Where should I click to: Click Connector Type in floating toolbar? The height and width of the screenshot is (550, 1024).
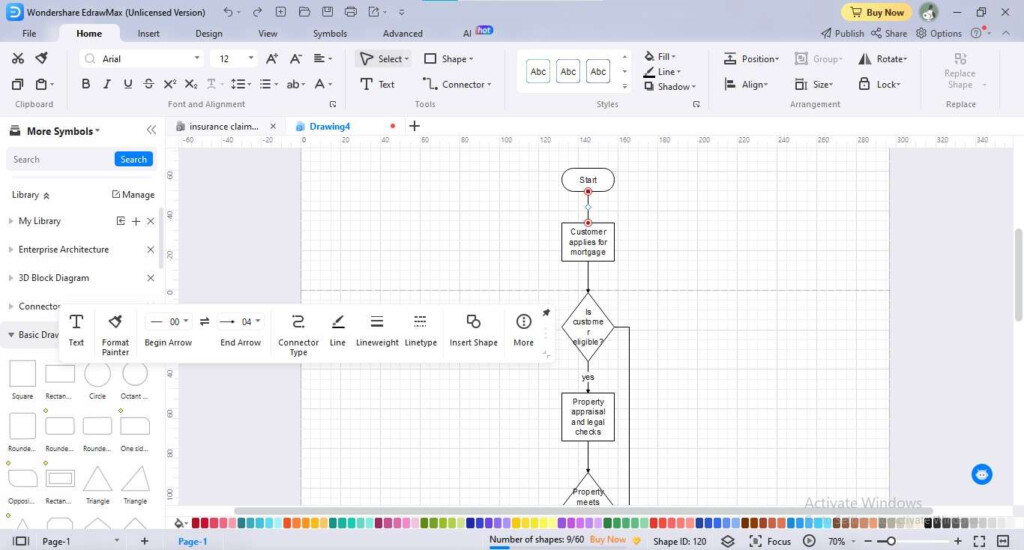pyautogui.click(x=298, y=334)
